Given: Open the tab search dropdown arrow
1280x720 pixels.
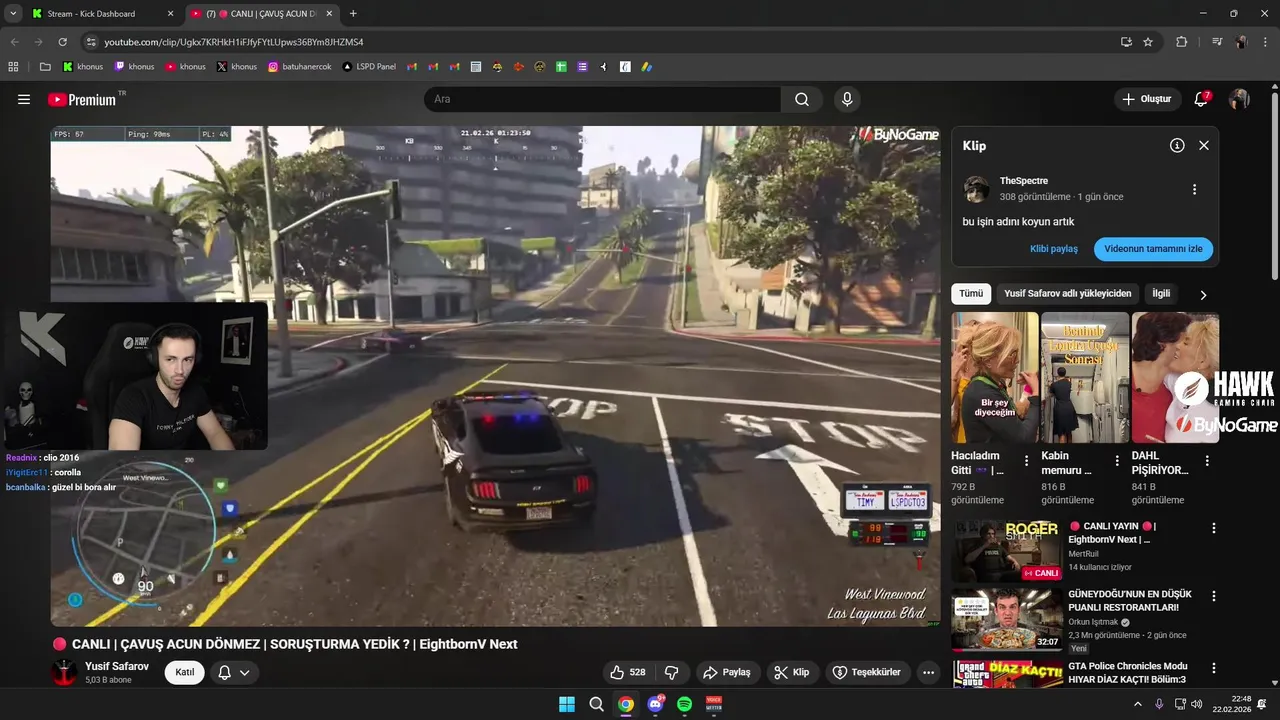Looking at the screenshot, I should click(13, 14).
